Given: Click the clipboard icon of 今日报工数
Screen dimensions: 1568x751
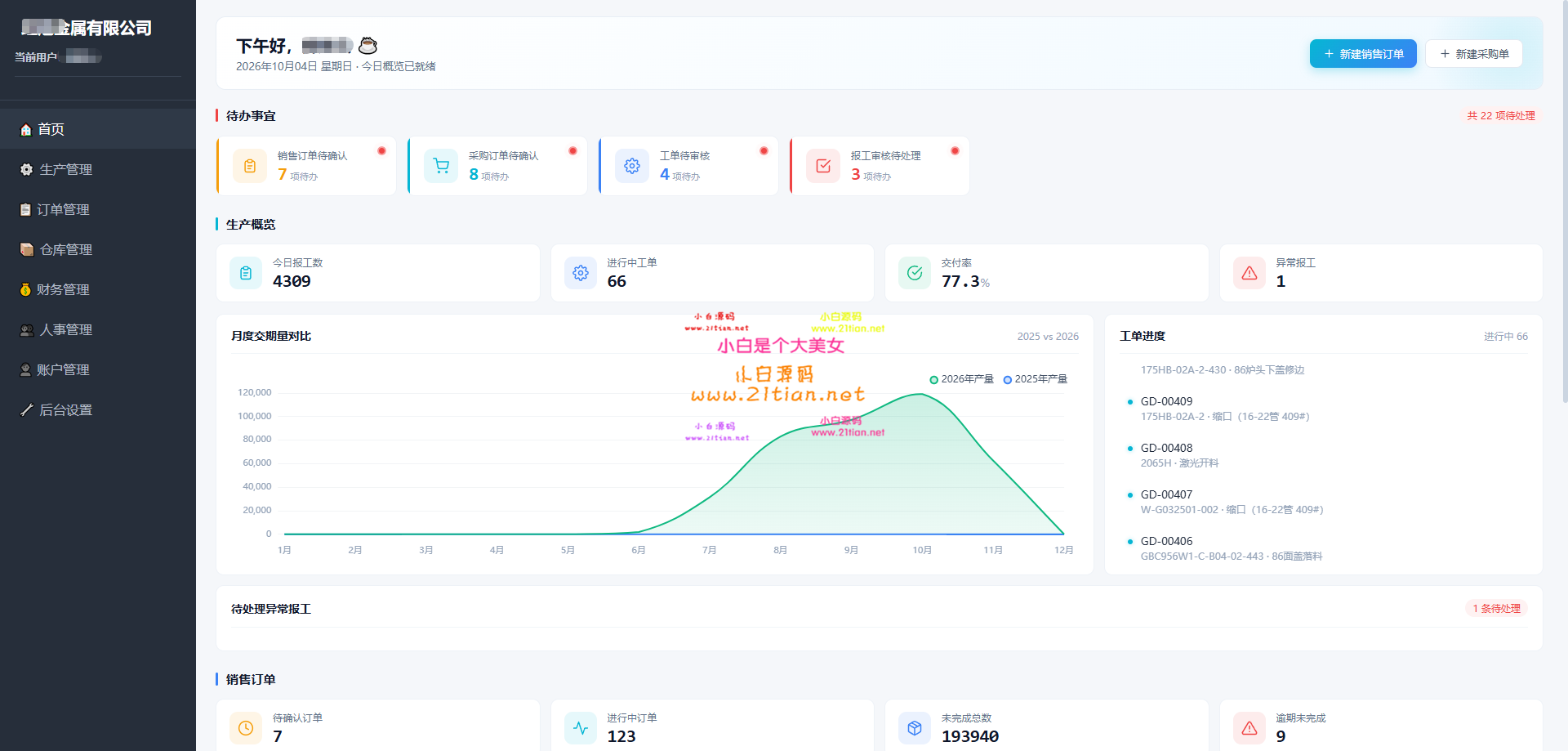Looking at the screenshot, I should (246, 273).
